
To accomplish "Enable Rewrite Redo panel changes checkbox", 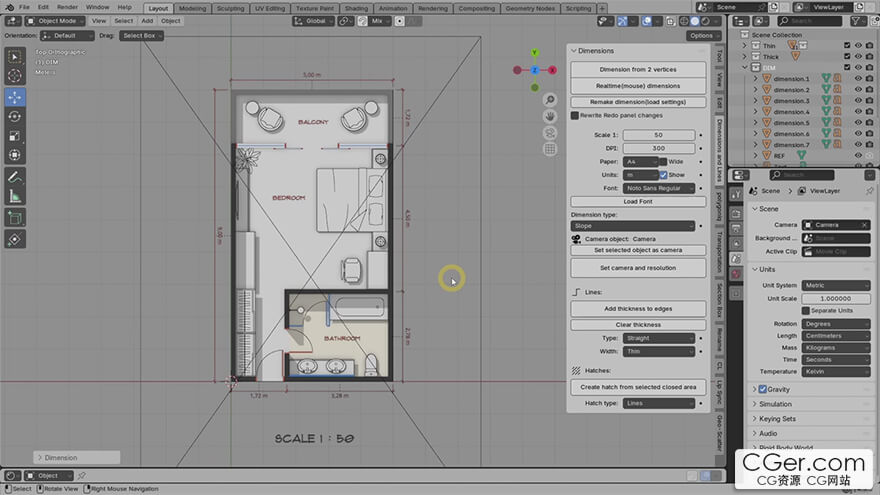I will 575,115.
